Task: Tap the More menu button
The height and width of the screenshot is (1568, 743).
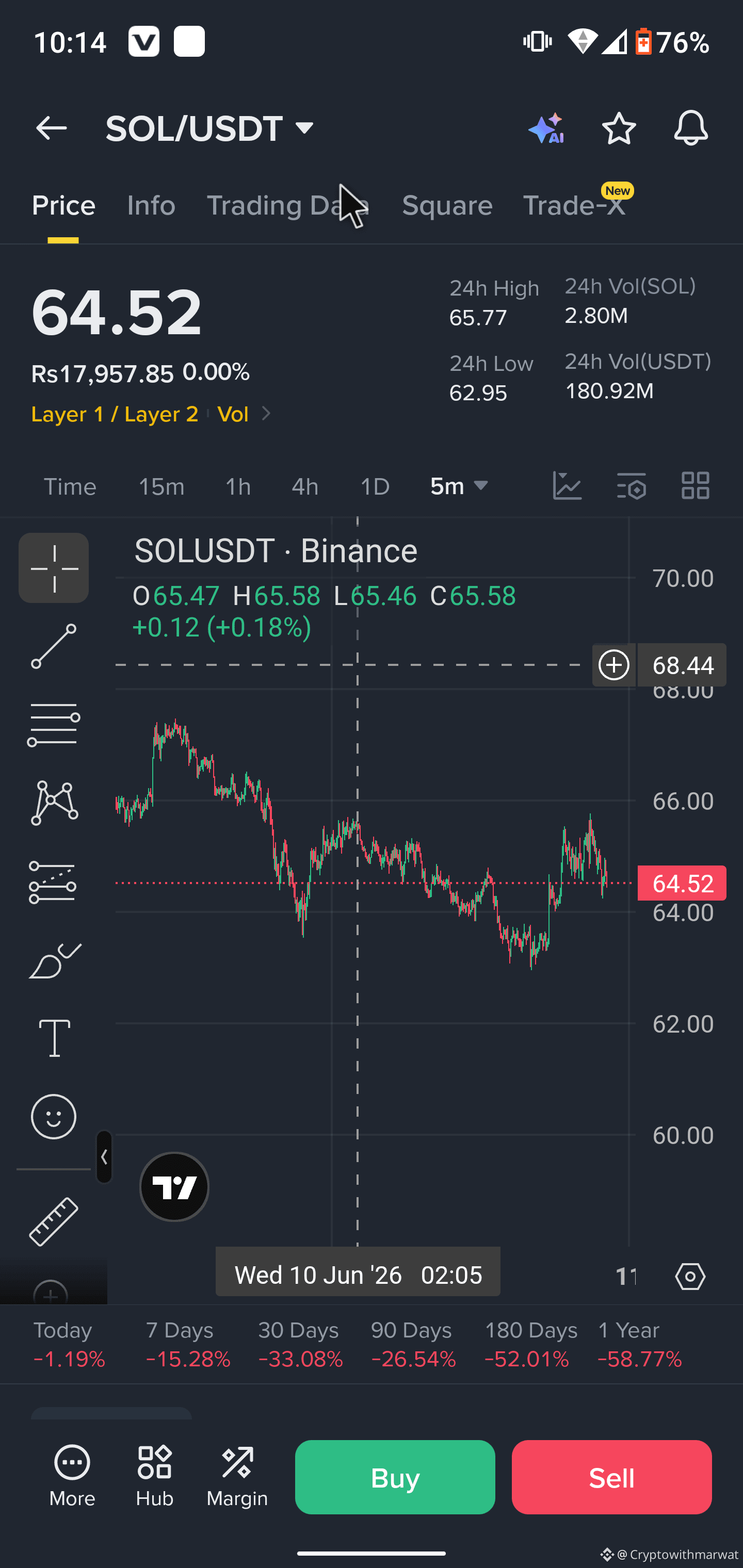Action: click(x=72, y=1477)
